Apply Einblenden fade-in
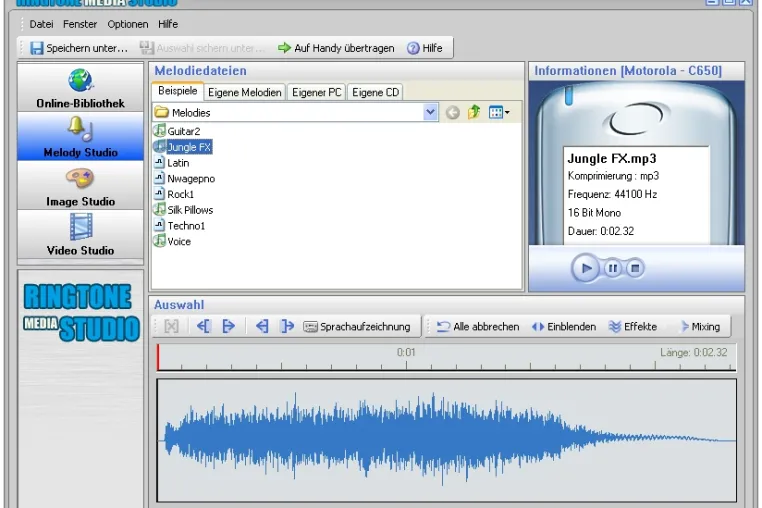This screenshot has height=508, width=762. click(x=564, y=327)
